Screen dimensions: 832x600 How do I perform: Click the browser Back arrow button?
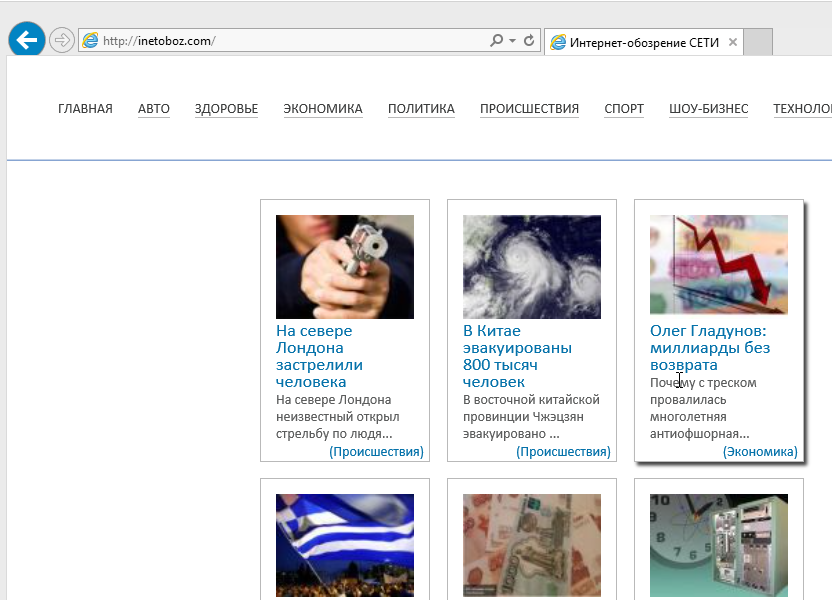pos(27,40)
